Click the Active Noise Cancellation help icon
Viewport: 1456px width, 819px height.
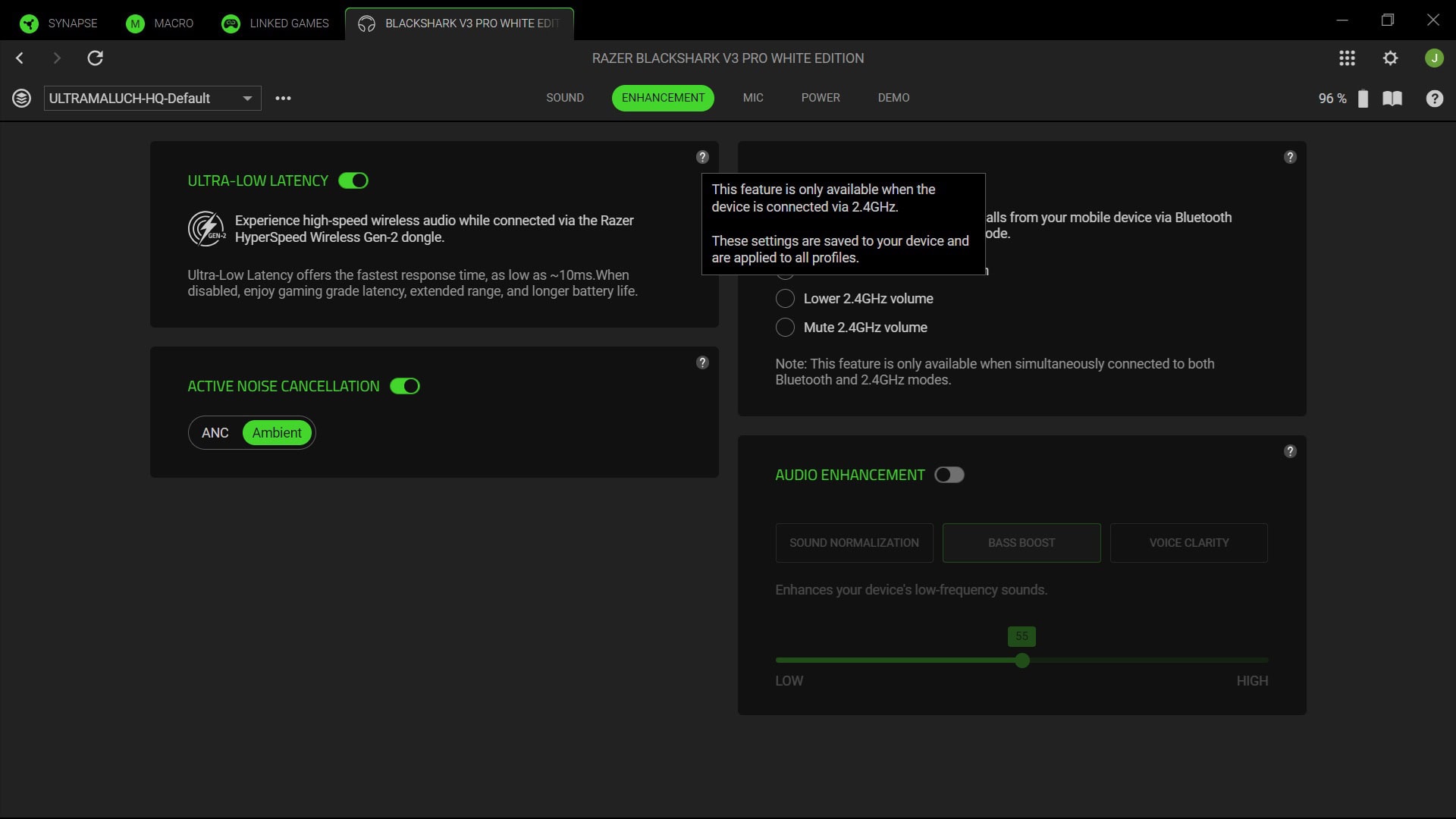point(702,362)
